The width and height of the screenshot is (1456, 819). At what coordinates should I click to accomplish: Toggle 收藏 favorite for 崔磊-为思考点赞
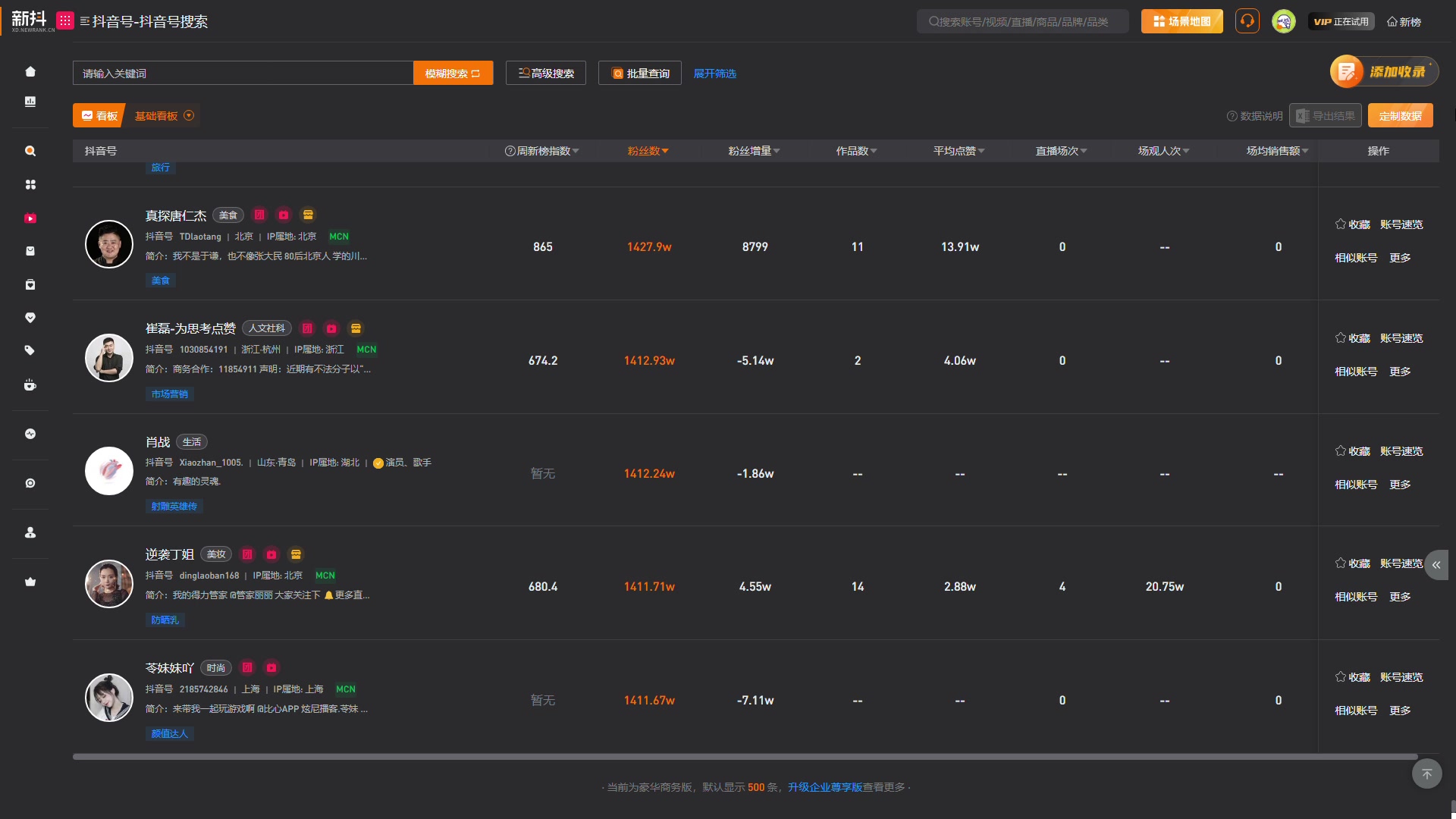click(1353, 338)
